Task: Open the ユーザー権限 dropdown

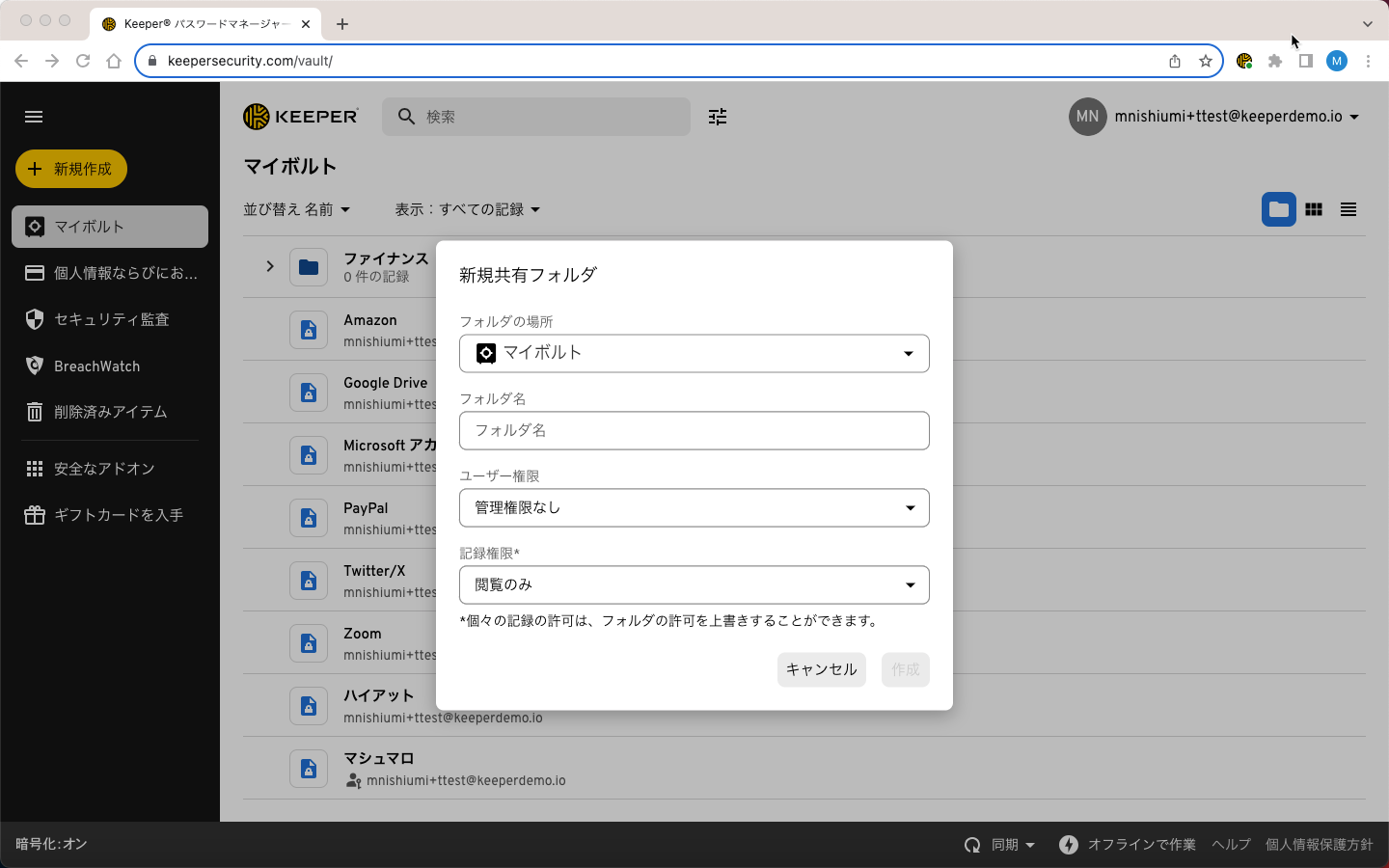Action: point(694,508)
